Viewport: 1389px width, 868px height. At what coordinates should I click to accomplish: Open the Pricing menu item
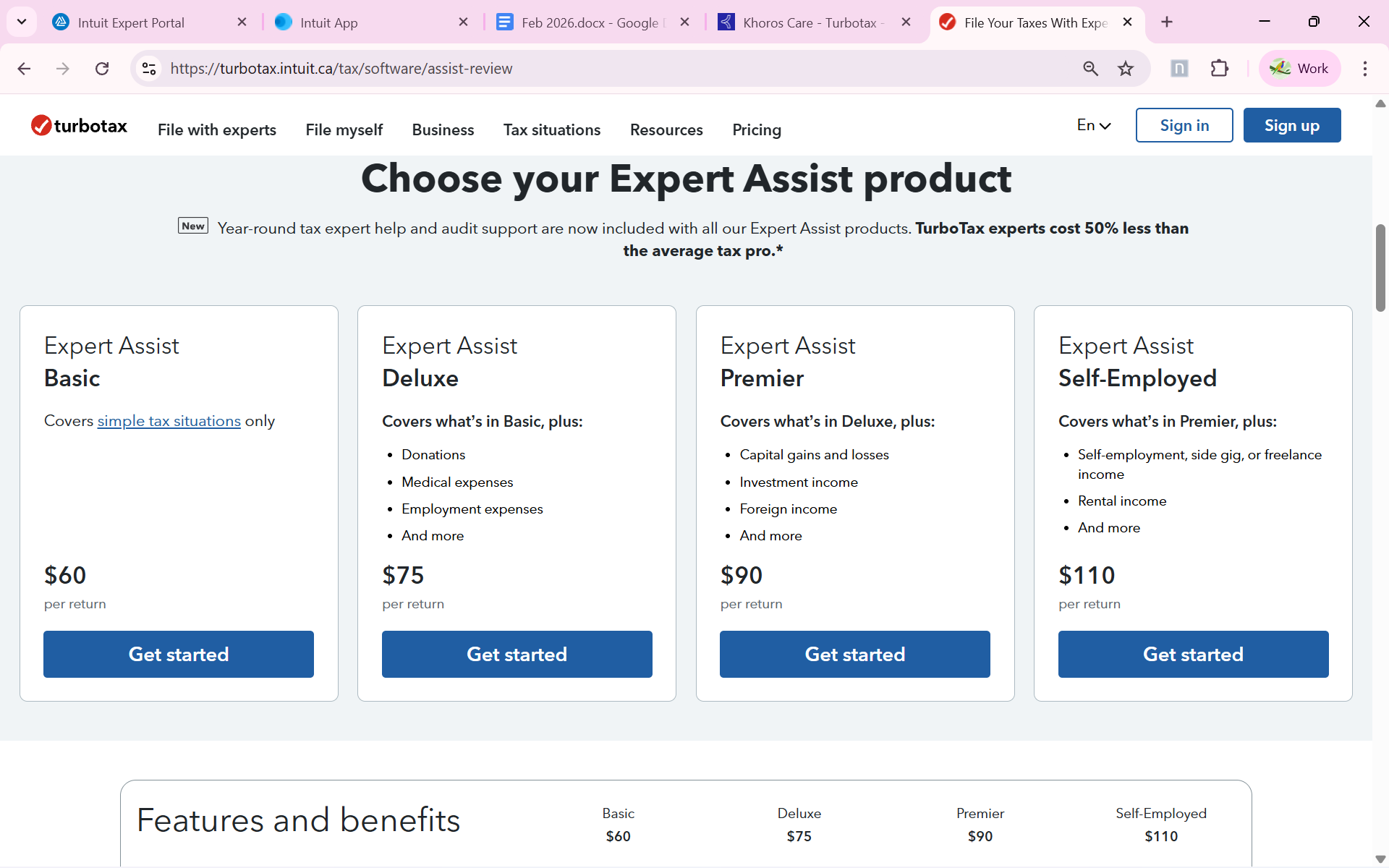757,130
